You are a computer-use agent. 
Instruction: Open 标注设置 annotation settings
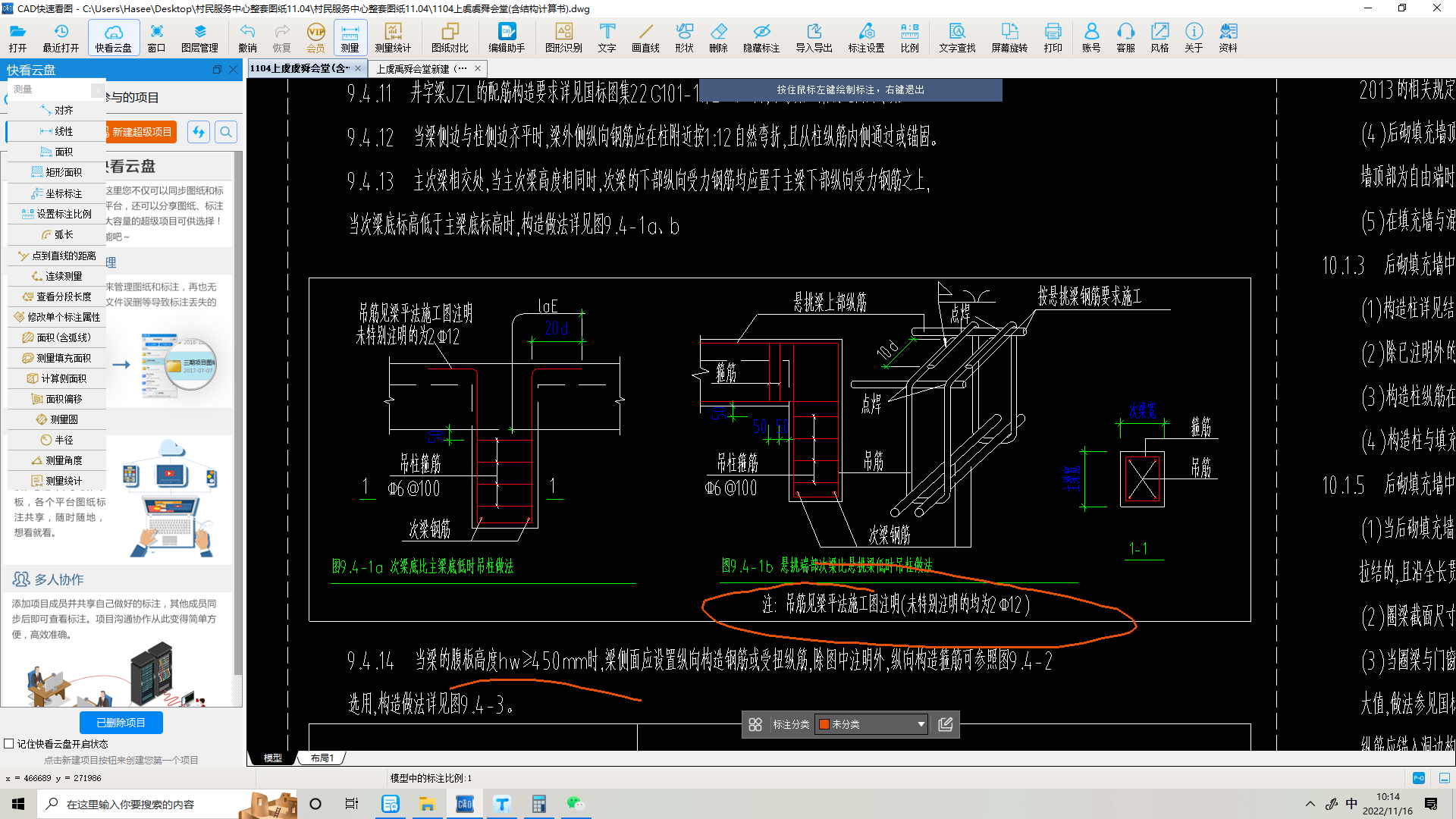point(866,37)
